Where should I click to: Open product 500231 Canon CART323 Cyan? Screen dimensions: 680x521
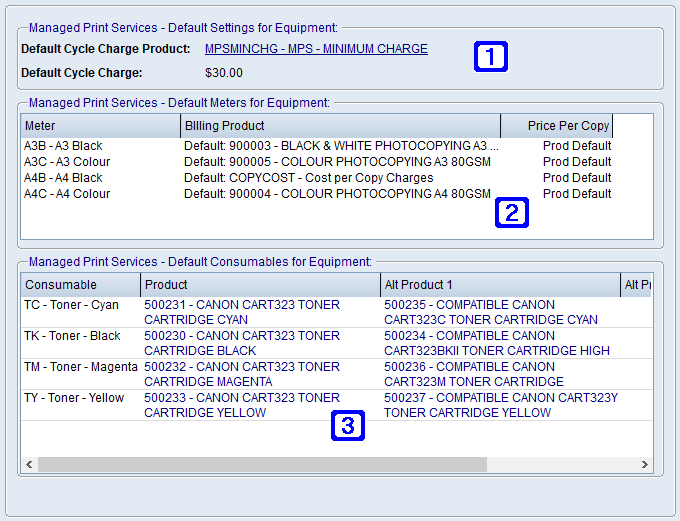point(242,312)
